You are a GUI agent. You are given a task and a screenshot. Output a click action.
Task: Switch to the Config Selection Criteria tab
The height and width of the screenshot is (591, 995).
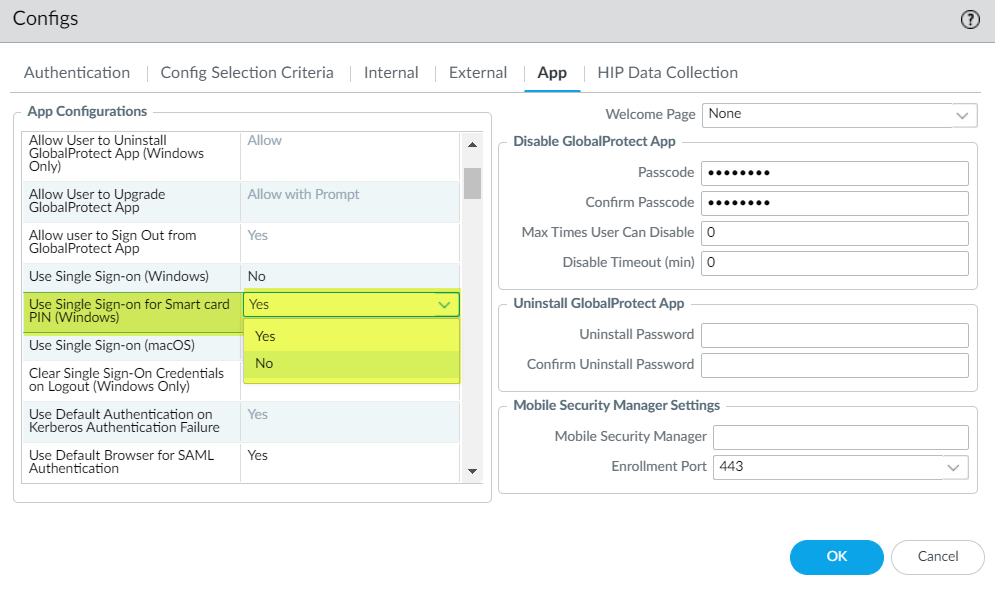tap(247, 72)
